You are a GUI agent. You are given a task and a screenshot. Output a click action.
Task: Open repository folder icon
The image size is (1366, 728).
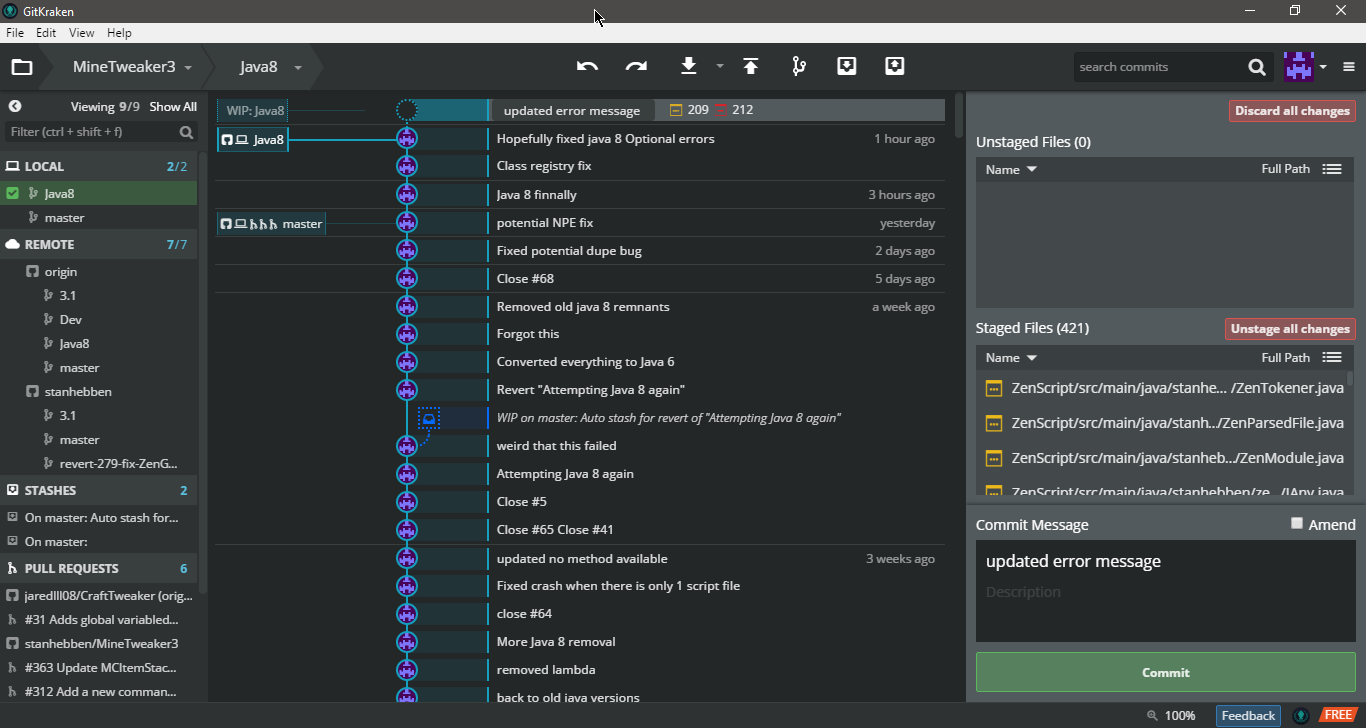click(x=22, y=67)
